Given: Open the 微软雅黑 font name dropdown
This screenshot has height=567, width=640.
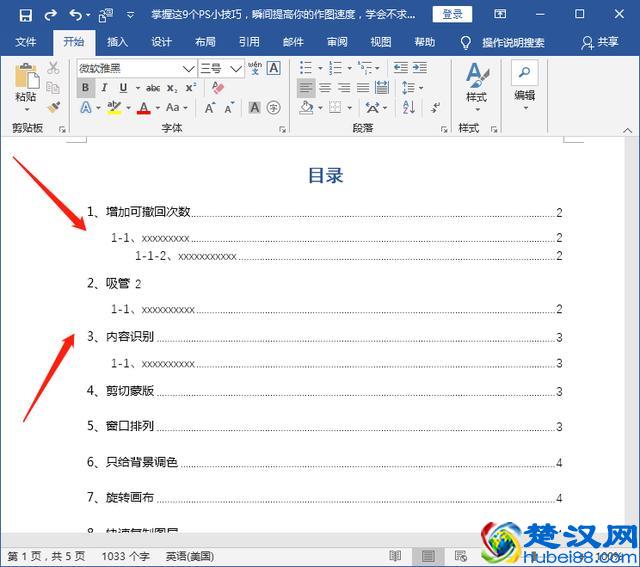Looking at the screenshot, I should pyautogui.click(x=188, y=69).
